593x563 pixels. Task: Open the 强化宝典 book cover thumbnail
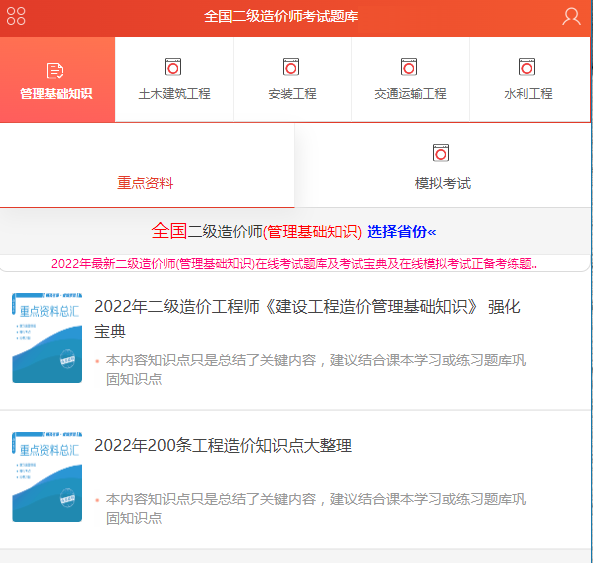pyautogui.click(x=47, y=338)
